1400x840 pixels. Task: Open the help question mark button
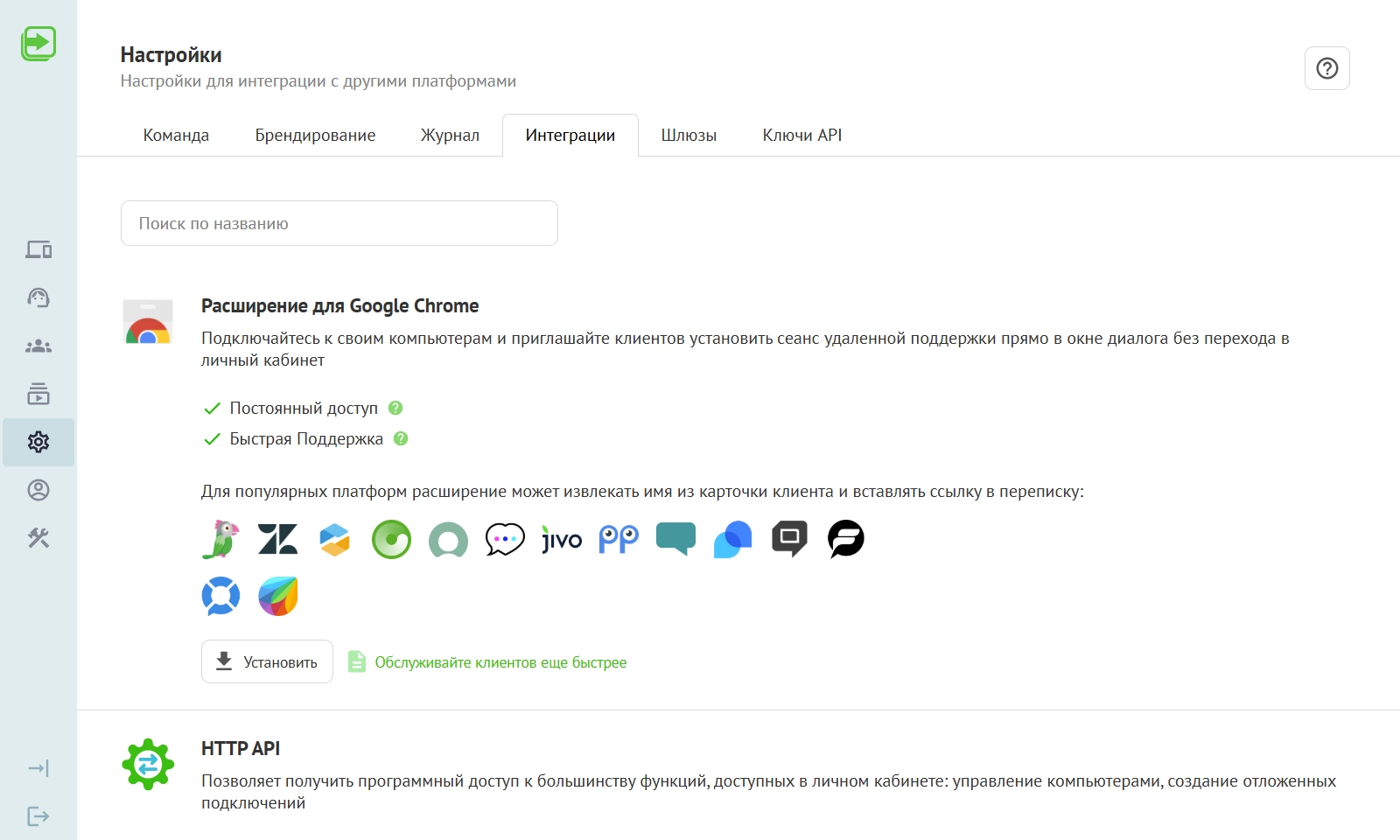click(1326, 68)
